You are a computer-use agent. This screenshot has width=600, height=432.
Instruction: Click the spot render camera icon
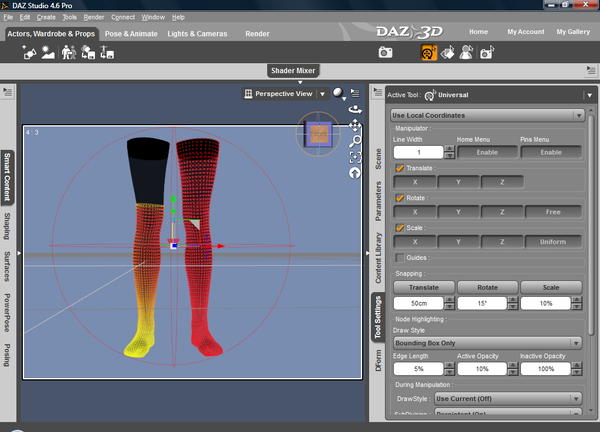click(487, 52)
